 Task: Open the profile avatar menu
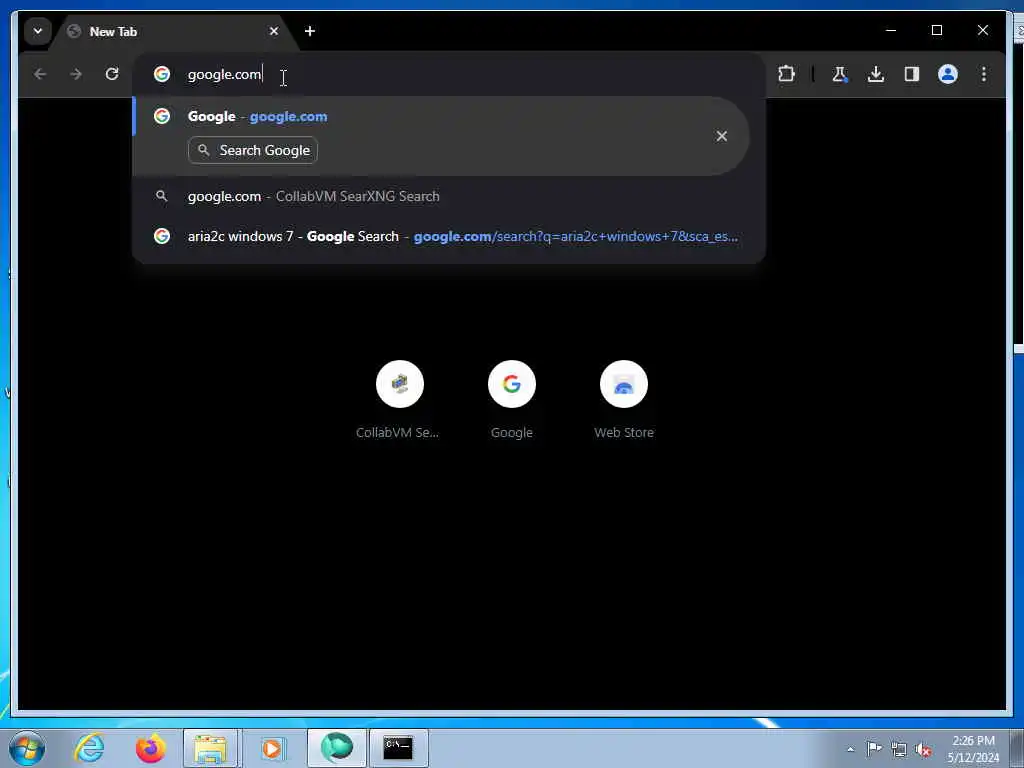pos(948,74)
